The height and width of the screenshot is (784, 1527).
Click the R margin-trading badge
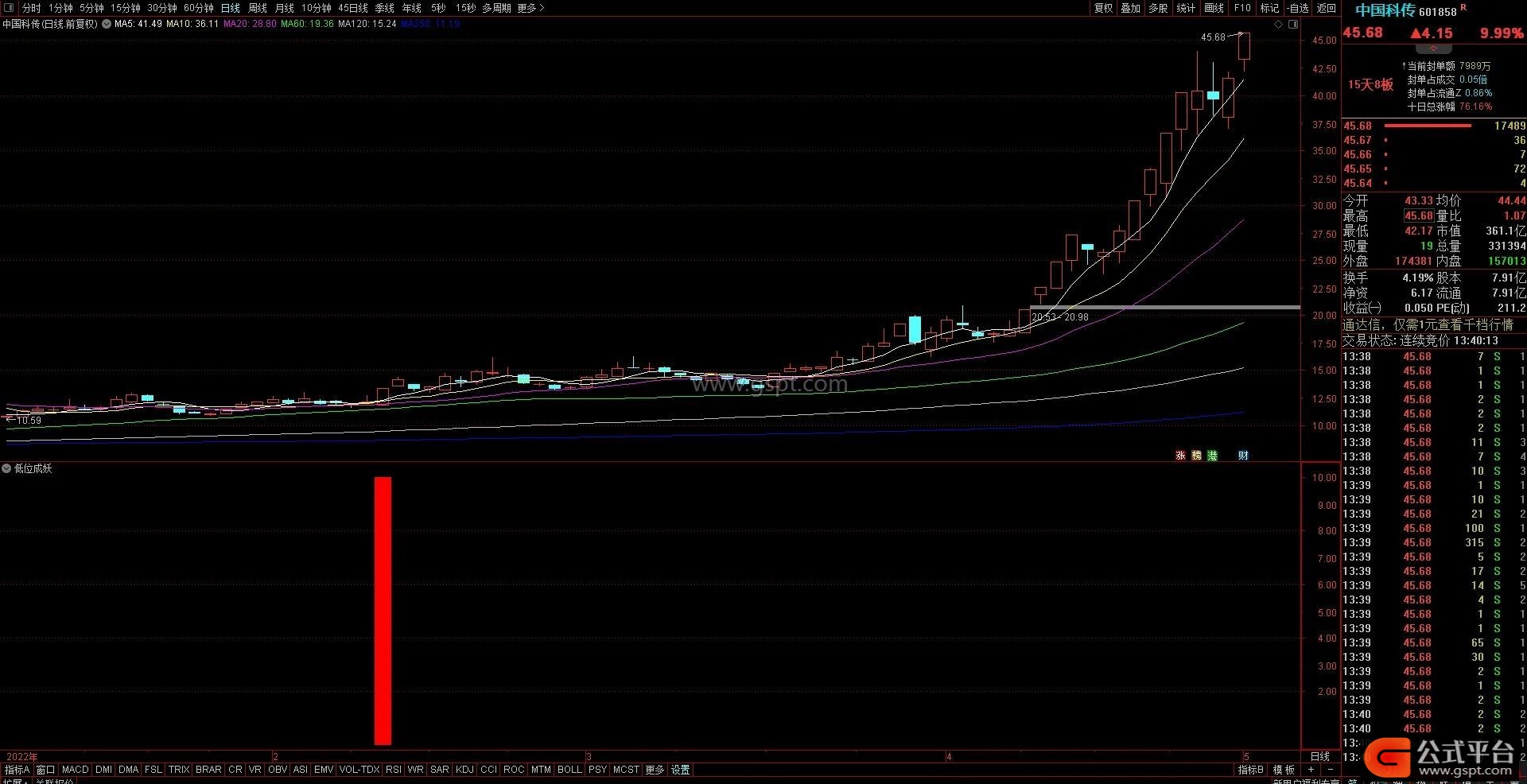point(1463,8)
